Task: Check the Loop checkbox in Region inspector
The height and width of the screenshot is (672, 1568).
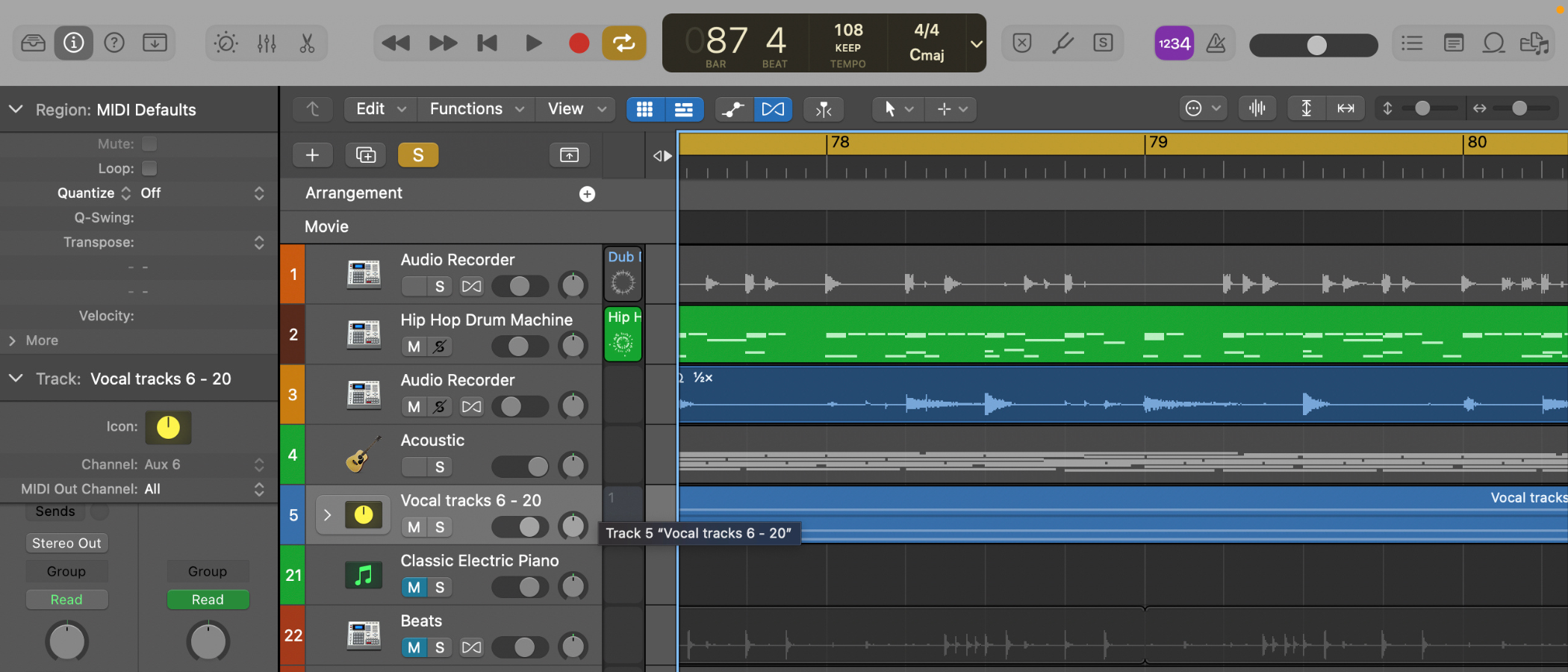Action: [x=149, y=168]
